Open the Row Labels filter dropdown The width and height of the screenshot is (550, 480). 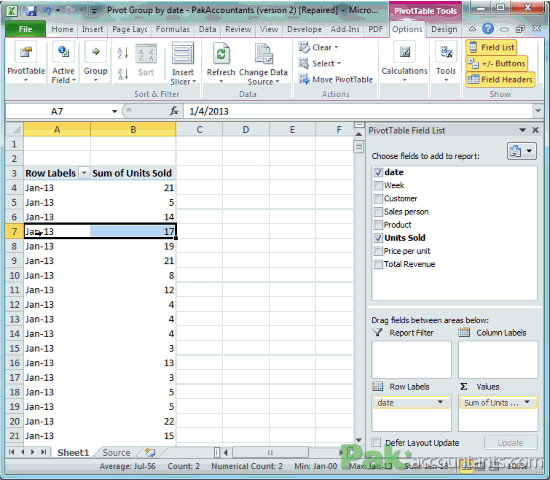point(84,173)
